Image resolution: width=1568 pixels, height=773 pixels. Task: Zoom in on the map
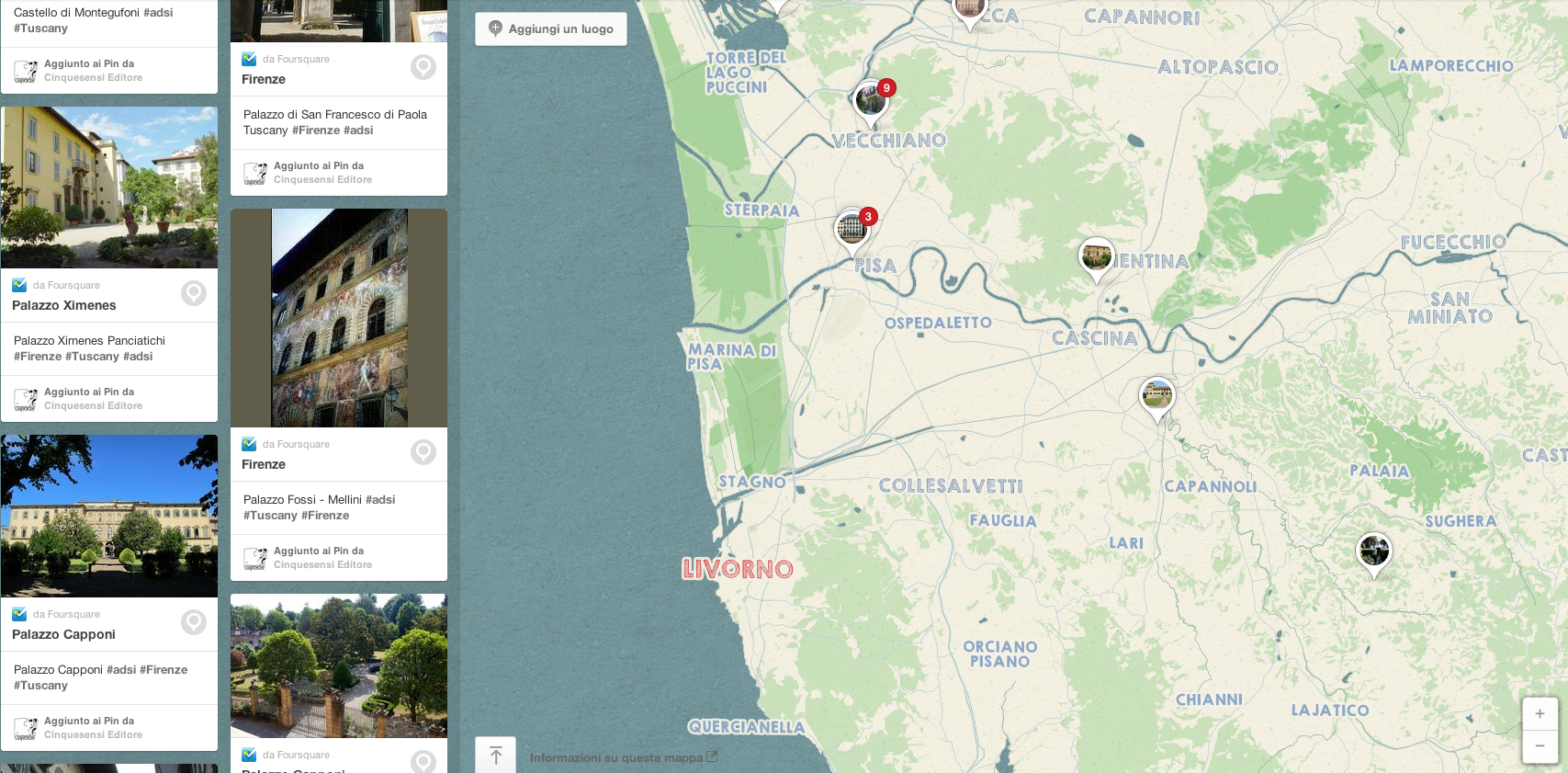pos(1540,714)
